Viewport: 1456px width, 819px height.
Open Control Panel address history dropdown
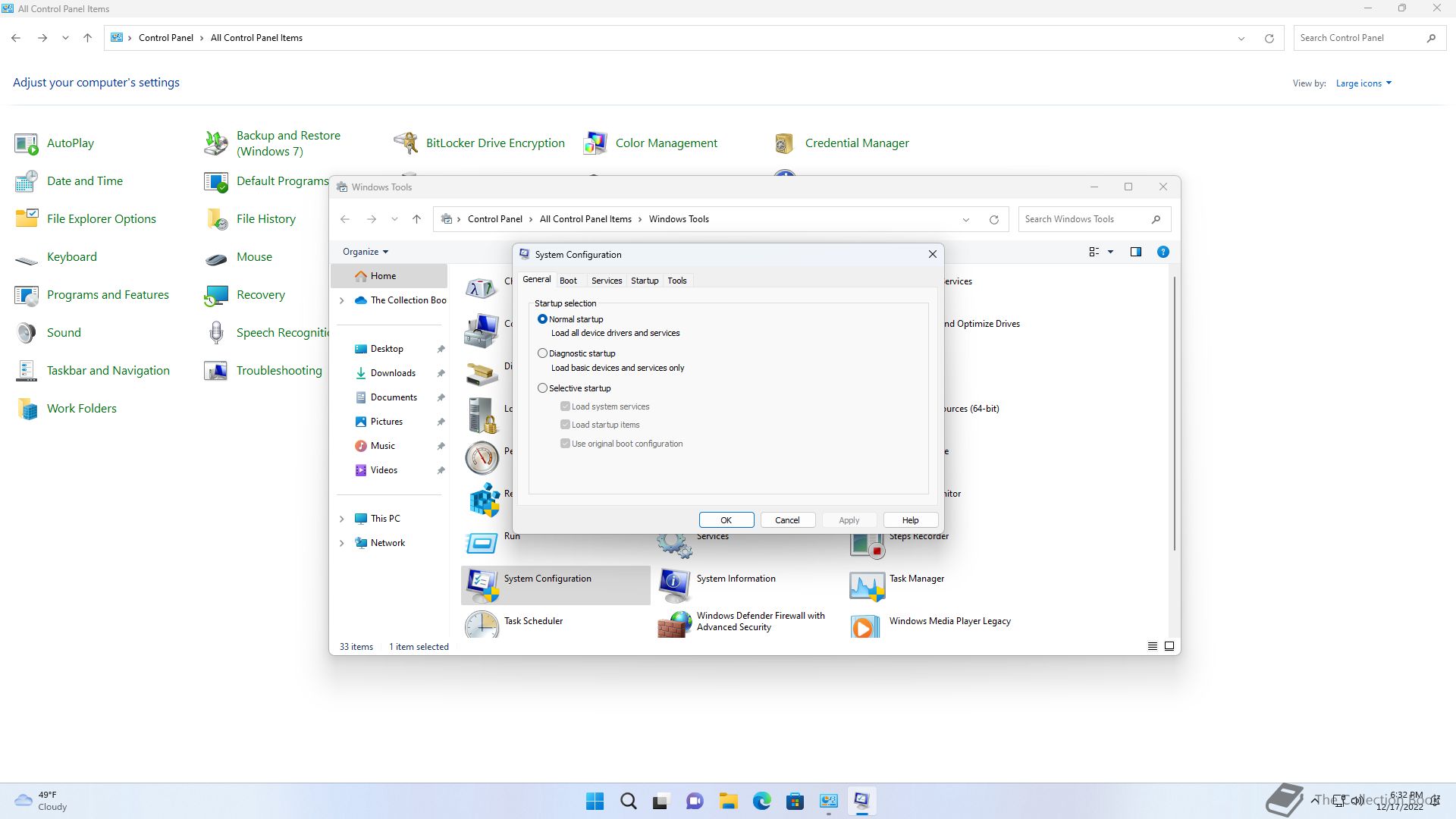[x=1241, y=38]
